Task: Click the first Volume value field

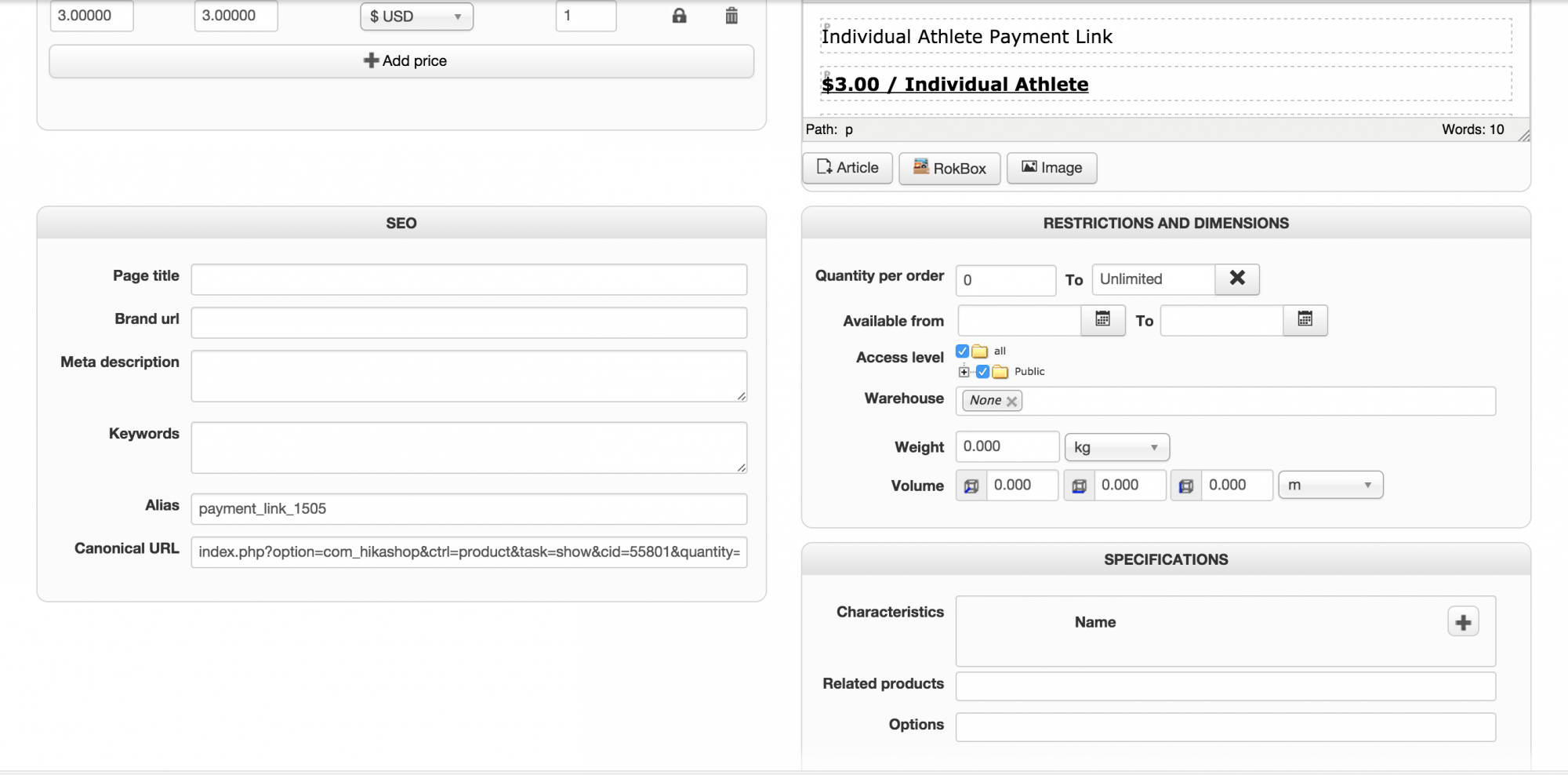Action: 1022,486
